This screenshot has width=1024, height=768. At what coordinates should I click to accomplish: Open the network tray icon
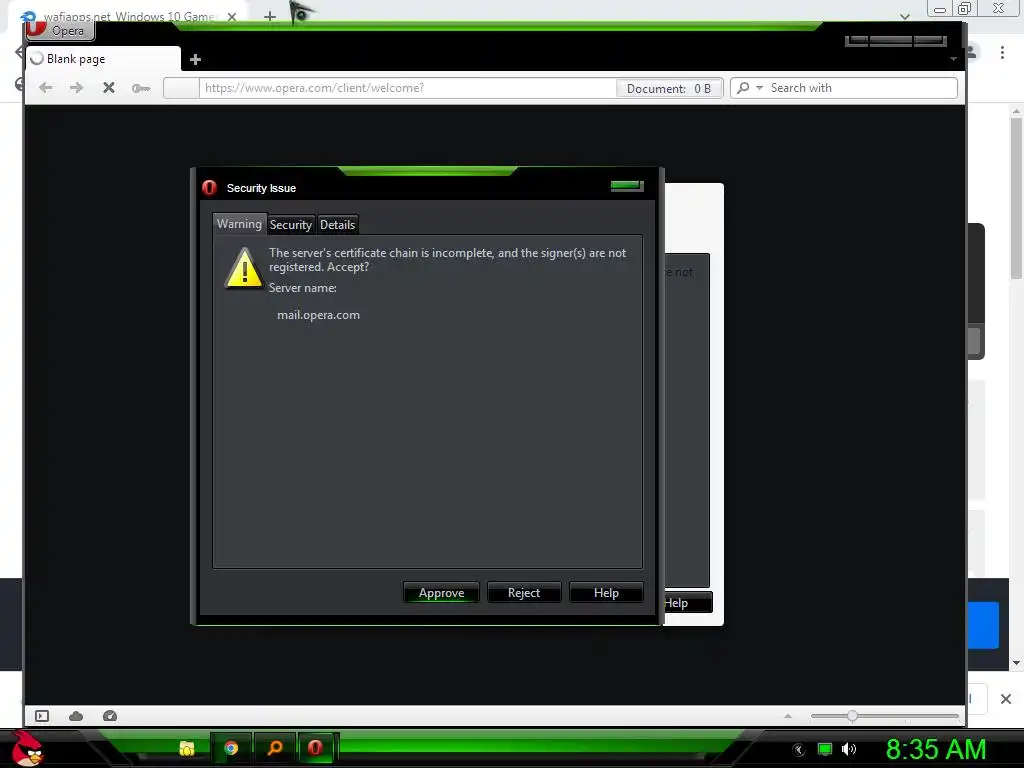click(x=825, y=749)
